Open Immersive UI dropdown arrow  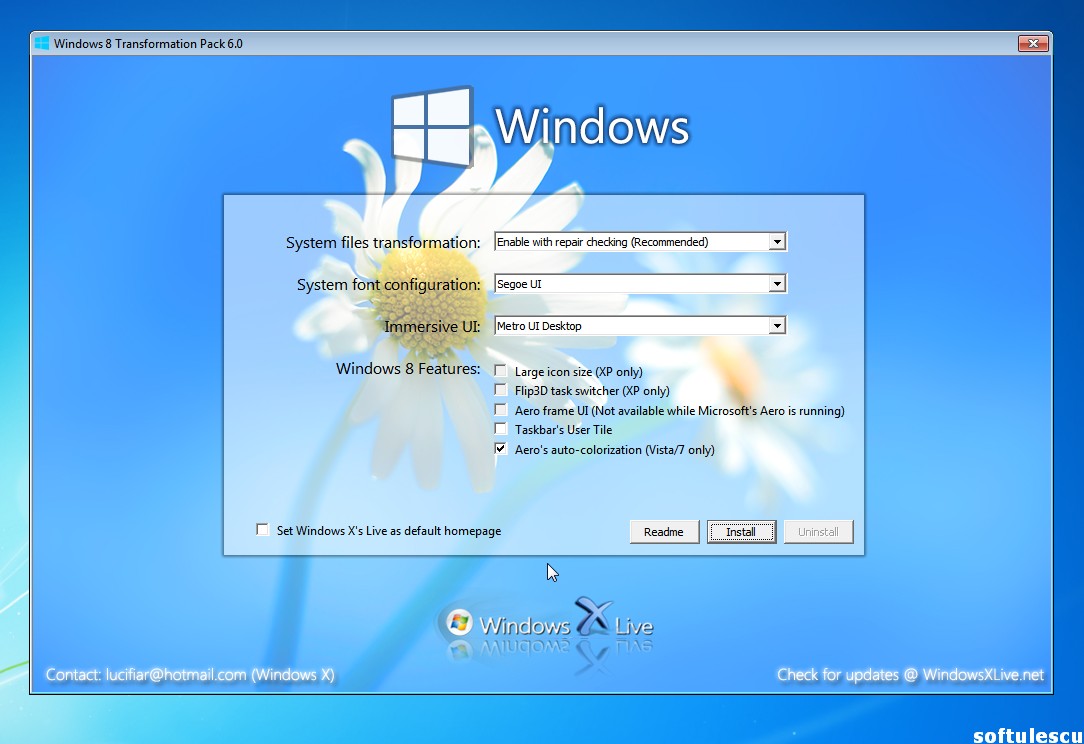pyautogui.click(x=777, y=326)
